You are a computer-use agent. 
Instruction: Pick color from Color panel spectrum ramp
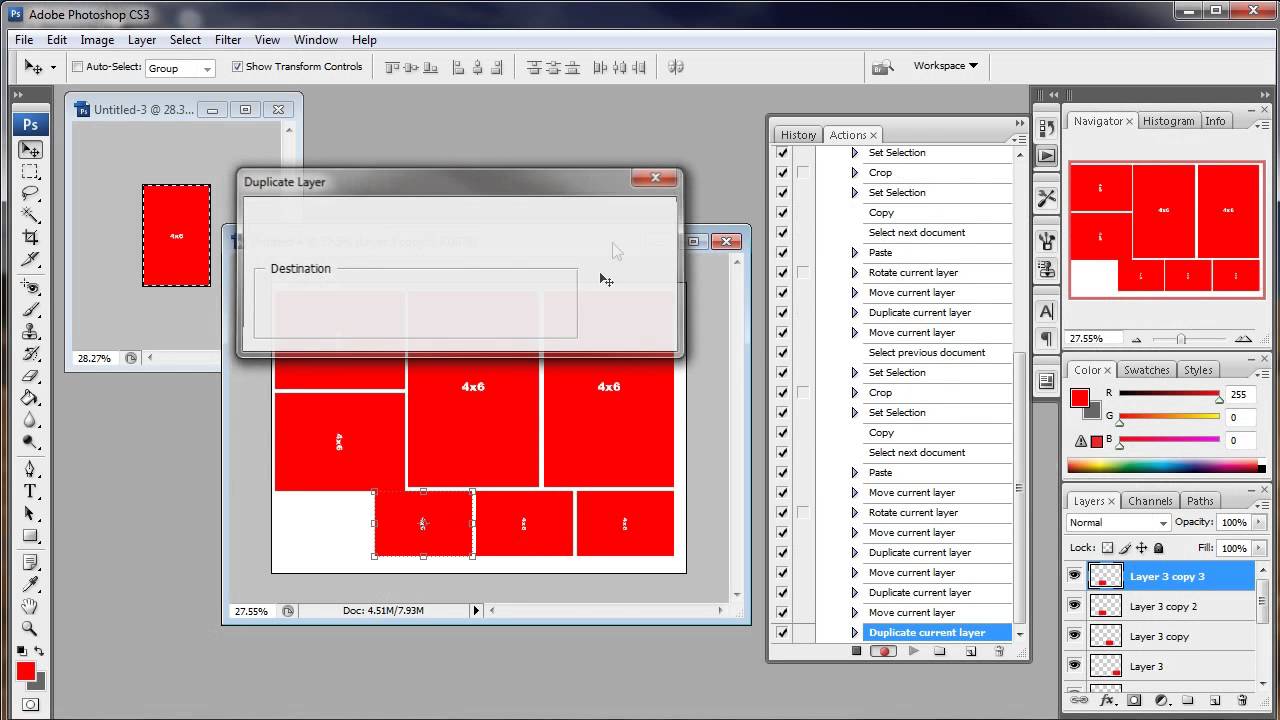[1166, 466]
